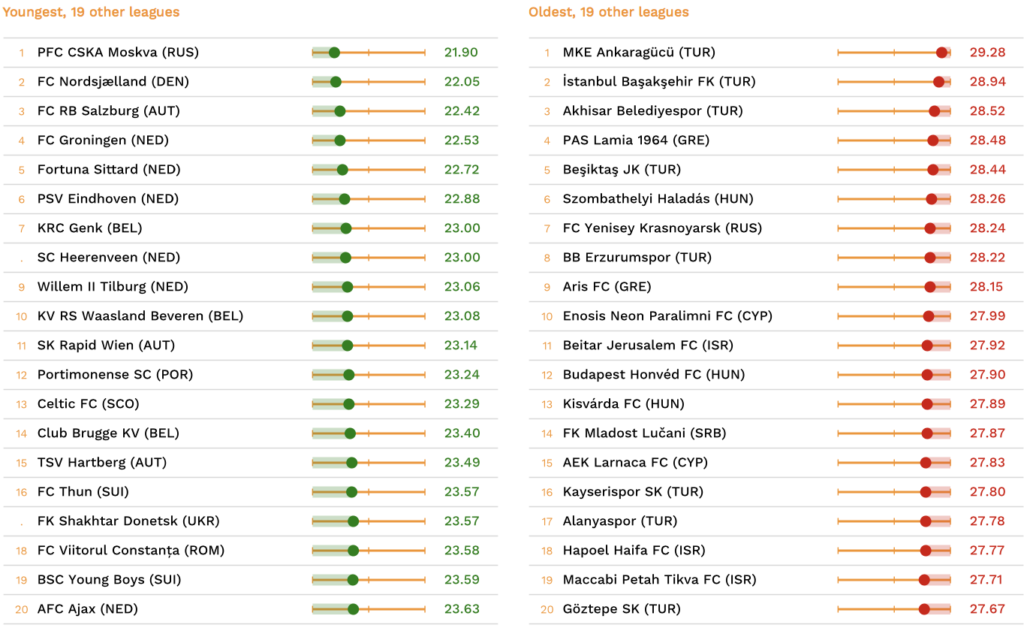Click Enosis Neon Paralimni FC (CYP)
1024x628 pixels.
pyautogui.click(x=667, y=316)
